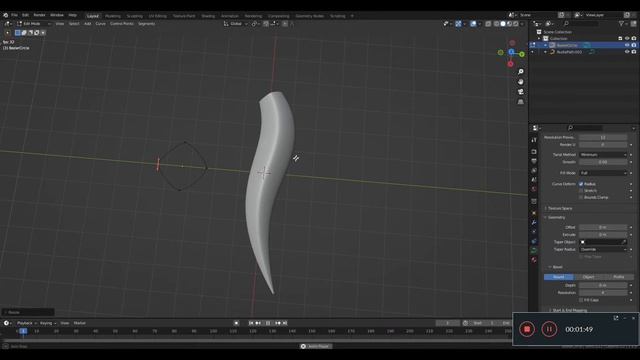The height and width of the screenshot is (360, 640).
Task: Click the Smooth value slider
Action: [603, 162]
